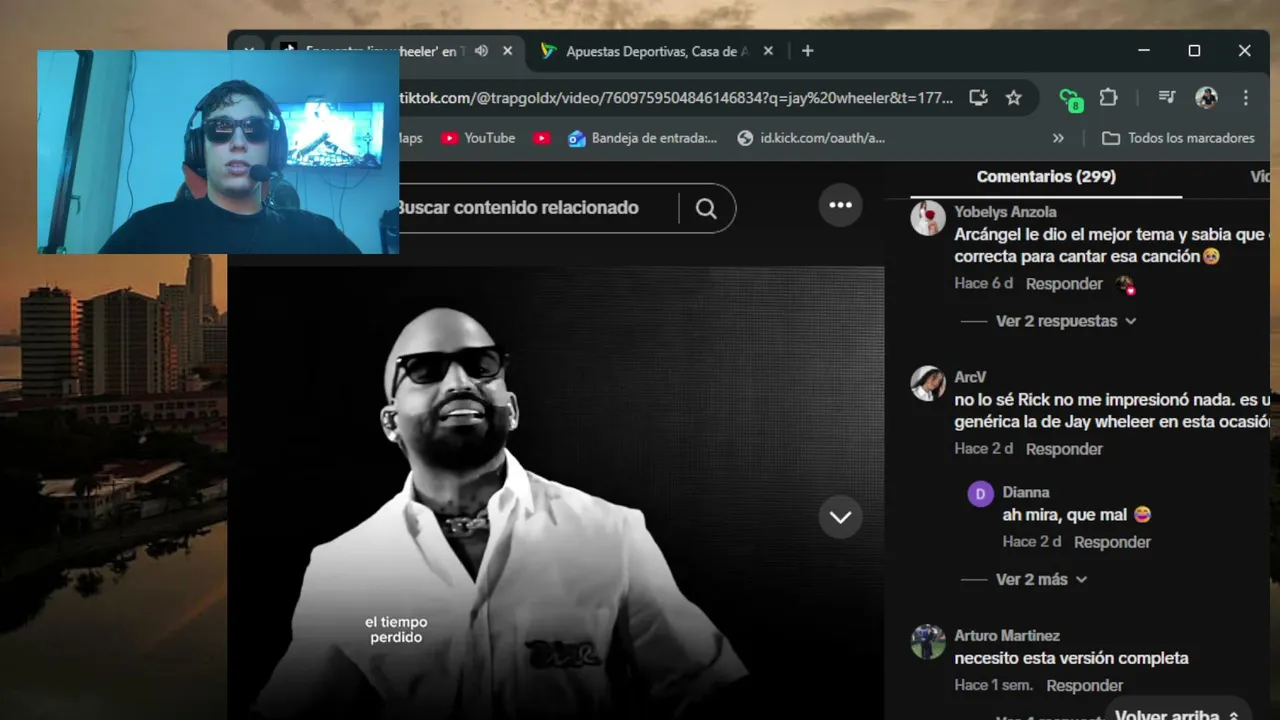Reply to Arturo Martinez's comment
The height and width of the screenshot is (720, 1280).
(1085, 686)
